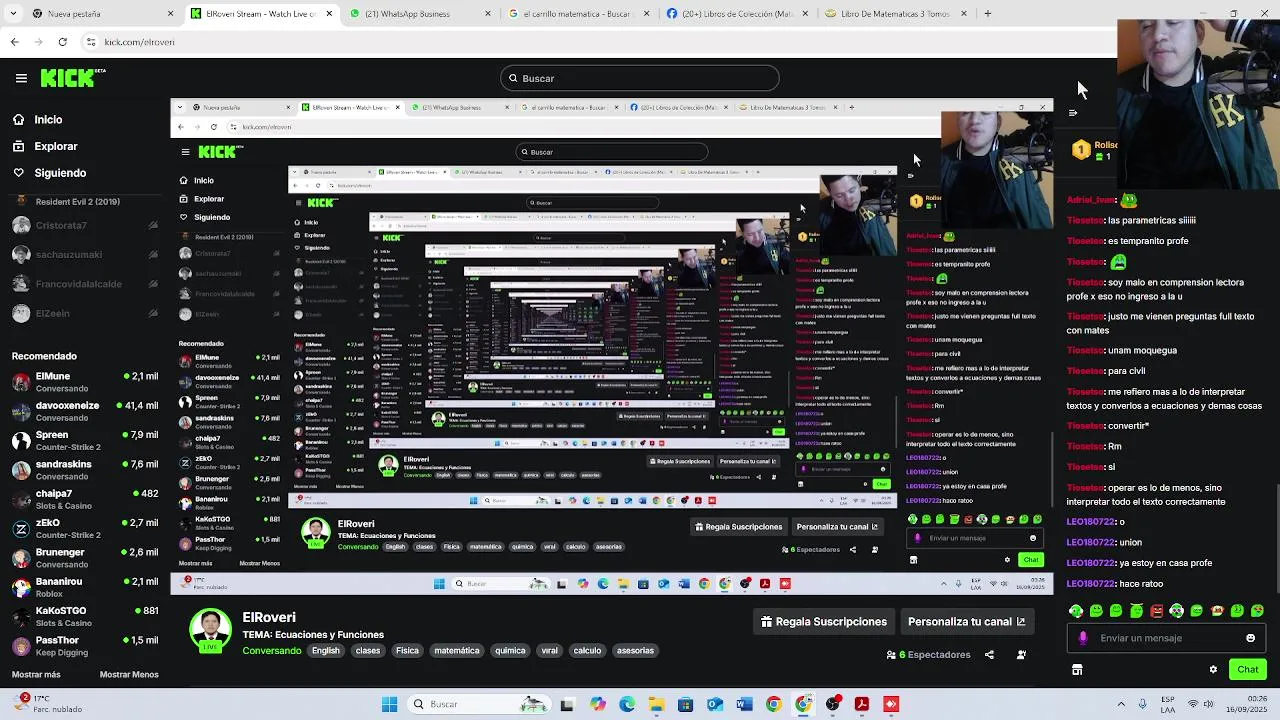This screenshot has width=1280, height=720.
Task: Open site info icon in the address bar
Action: point(91,42)
